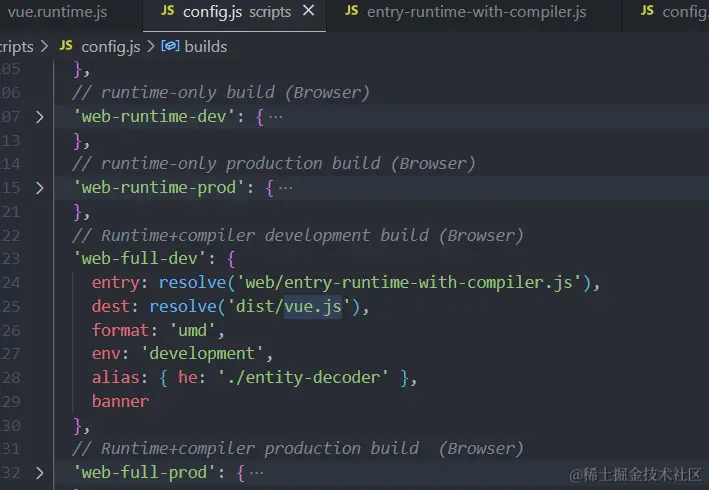Click the 'web-runtime-dev' key text
This screenshot has width=709, height=490.
coord(154,117)
